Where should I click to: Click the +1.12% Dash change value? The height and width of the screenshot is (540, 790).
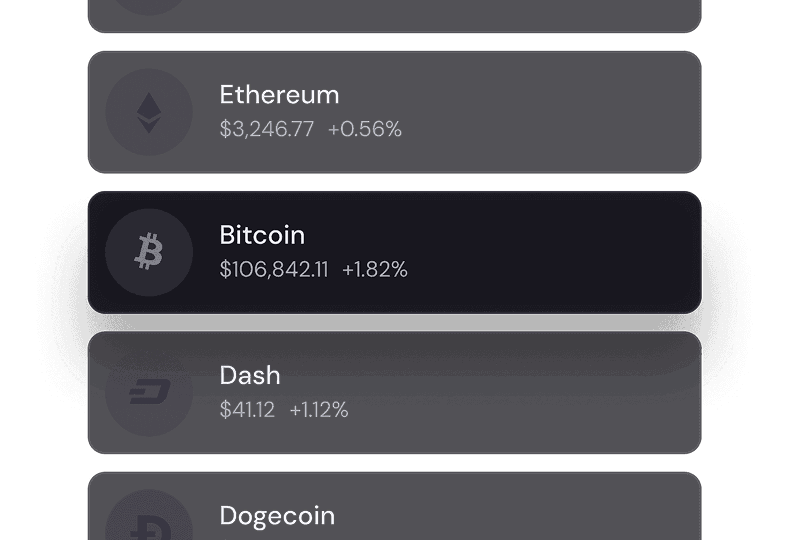(x=319, y=409)
